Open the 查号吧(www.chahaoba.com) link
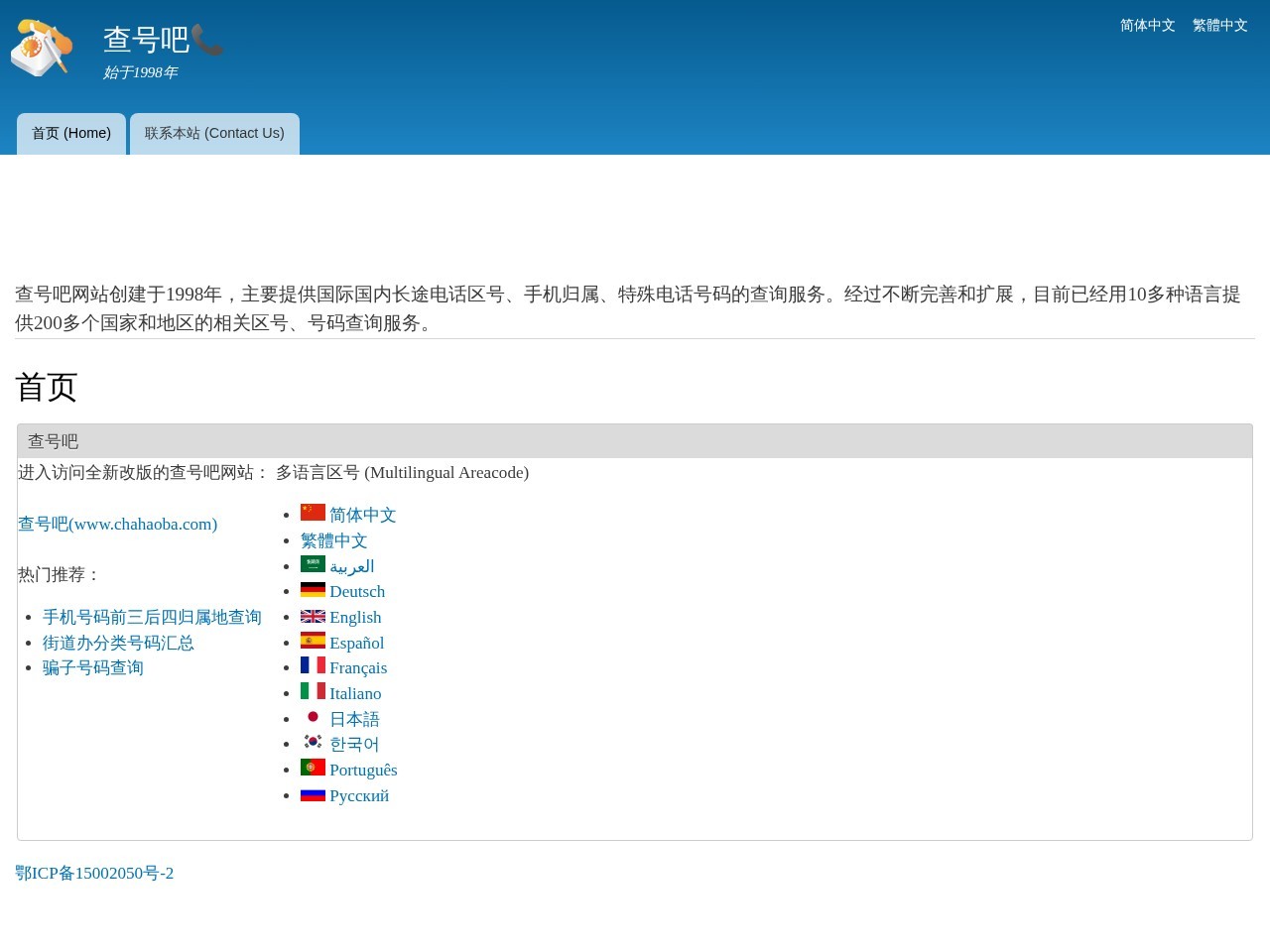Image resolution: width=1270 pixels, height=952 pixels. click(117, 524)
